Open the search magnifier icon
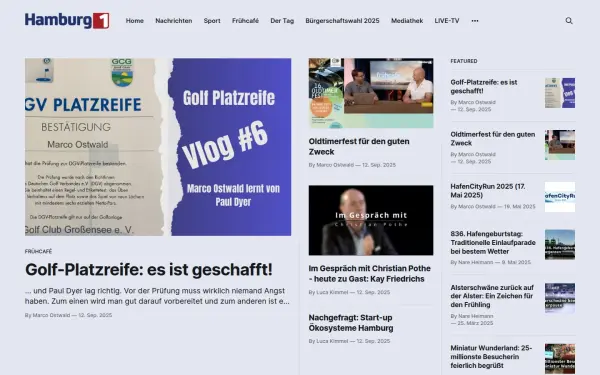Image resolution: width=600 pixels, height=375 pixels. tap(569, 21)
